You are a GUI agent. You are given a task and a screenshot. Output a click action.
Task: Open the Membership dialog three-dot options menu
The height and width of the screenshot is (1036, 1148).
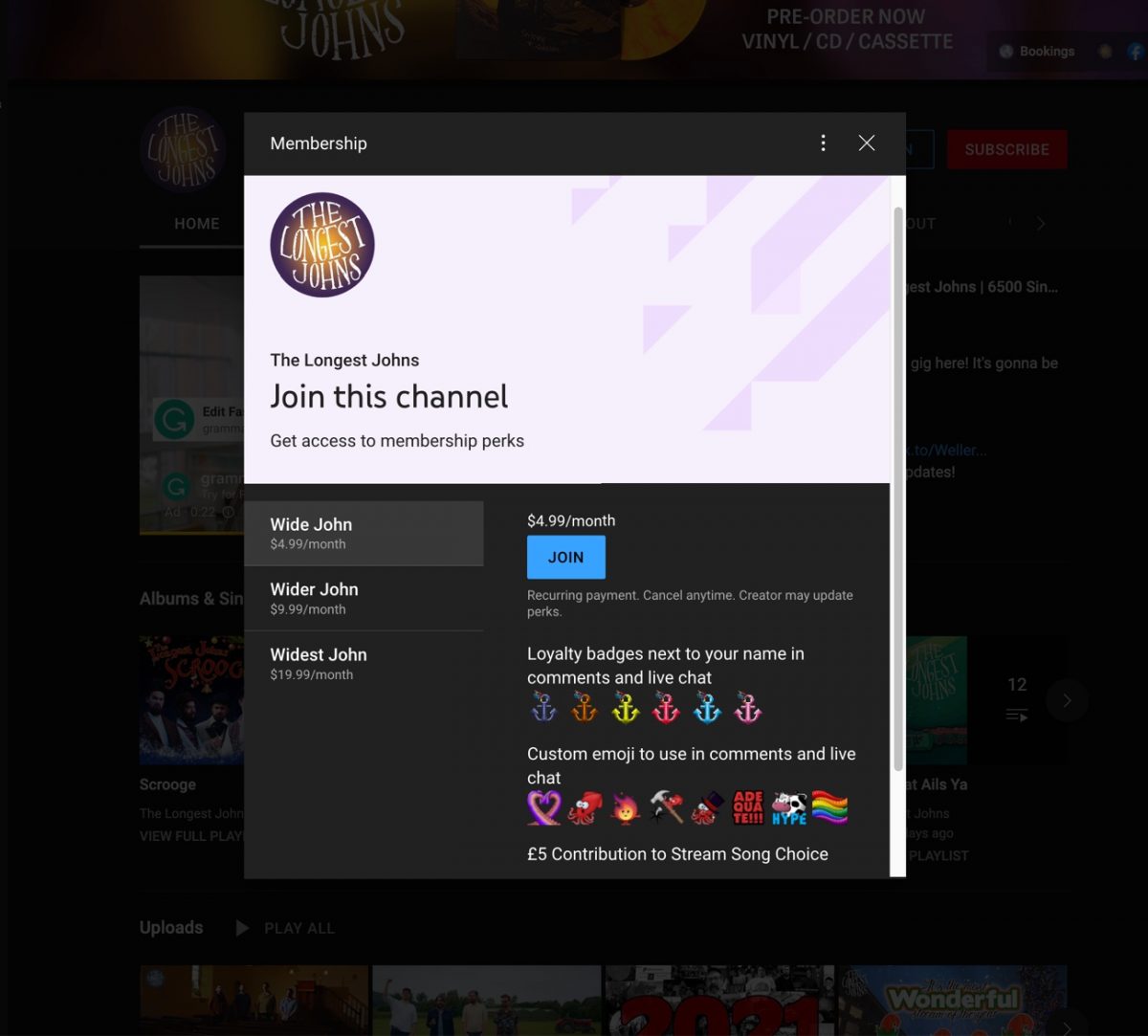click(x=823, y=143)
